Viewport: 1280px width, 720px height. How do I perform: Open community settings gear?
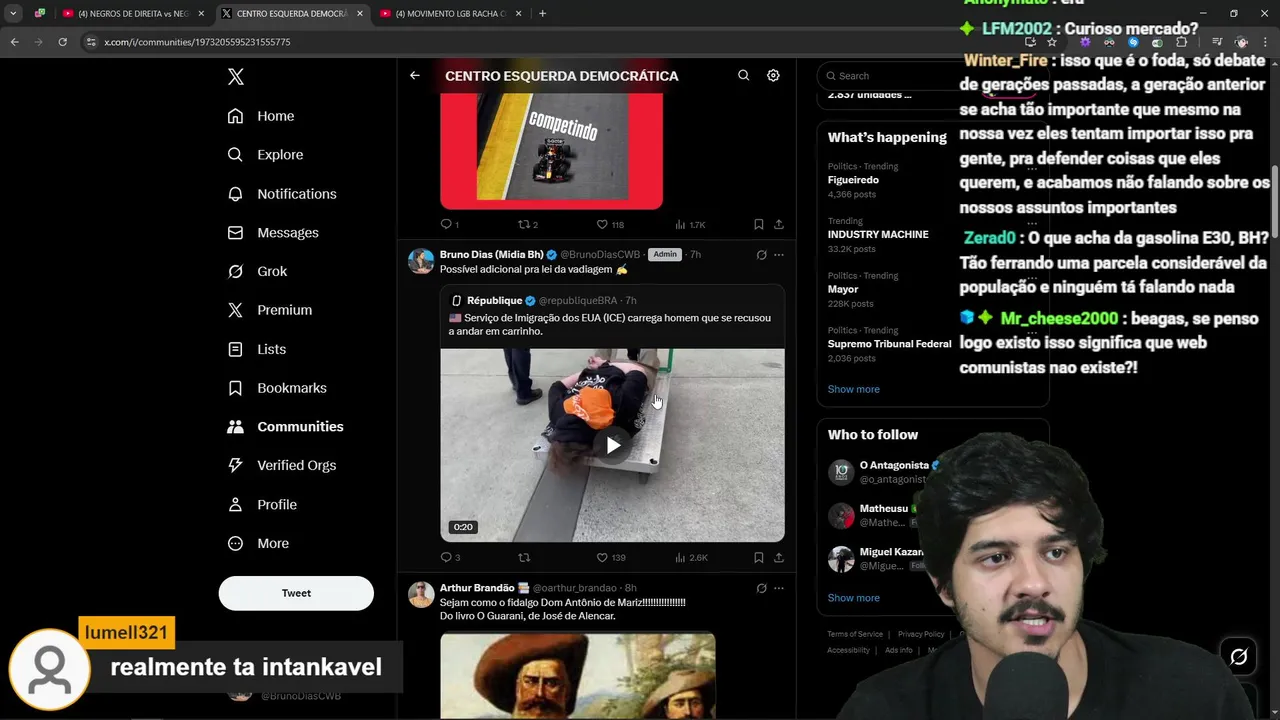(x=773, y=76)
